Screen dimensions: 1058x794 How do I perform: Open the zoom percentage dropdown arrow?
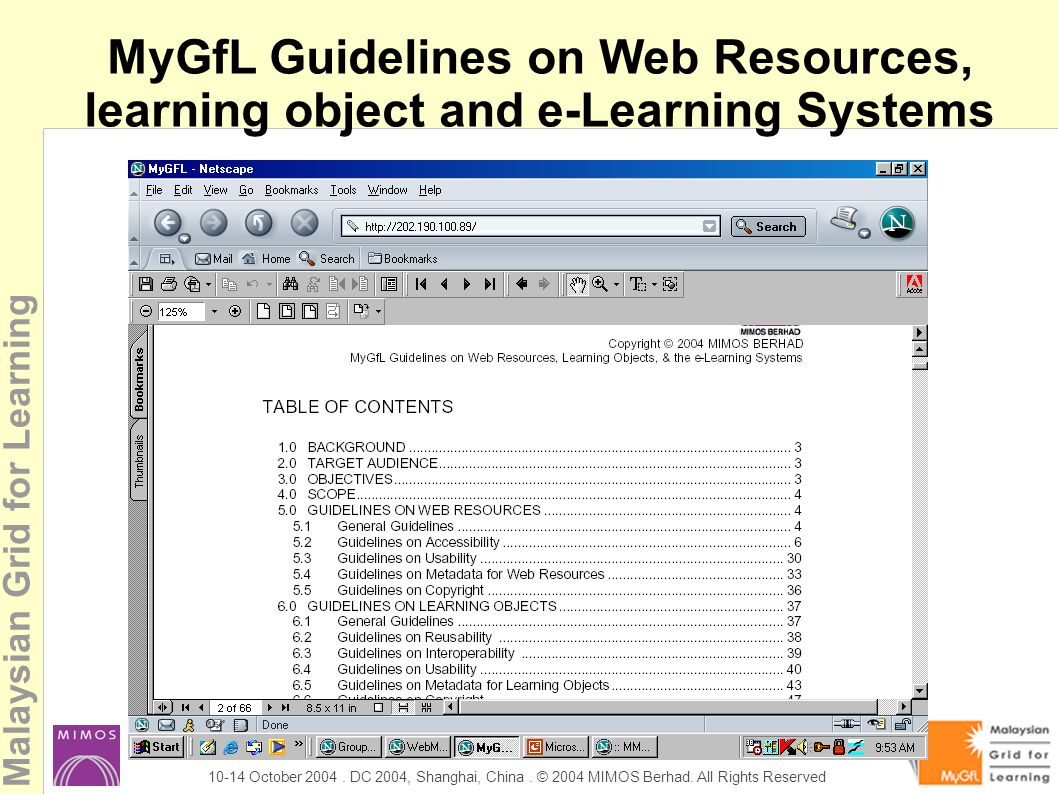point(215,312)
